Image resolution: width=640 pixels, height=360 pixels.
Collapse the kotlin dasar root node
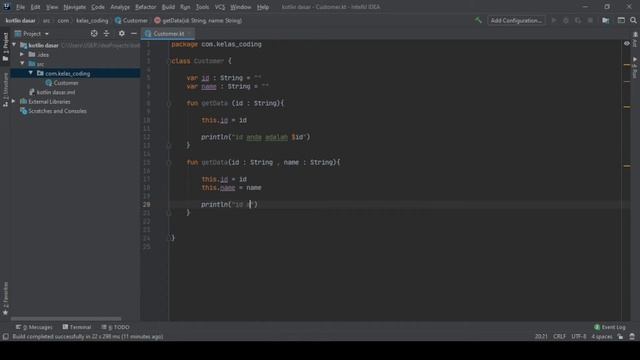[x=14, y=45]
